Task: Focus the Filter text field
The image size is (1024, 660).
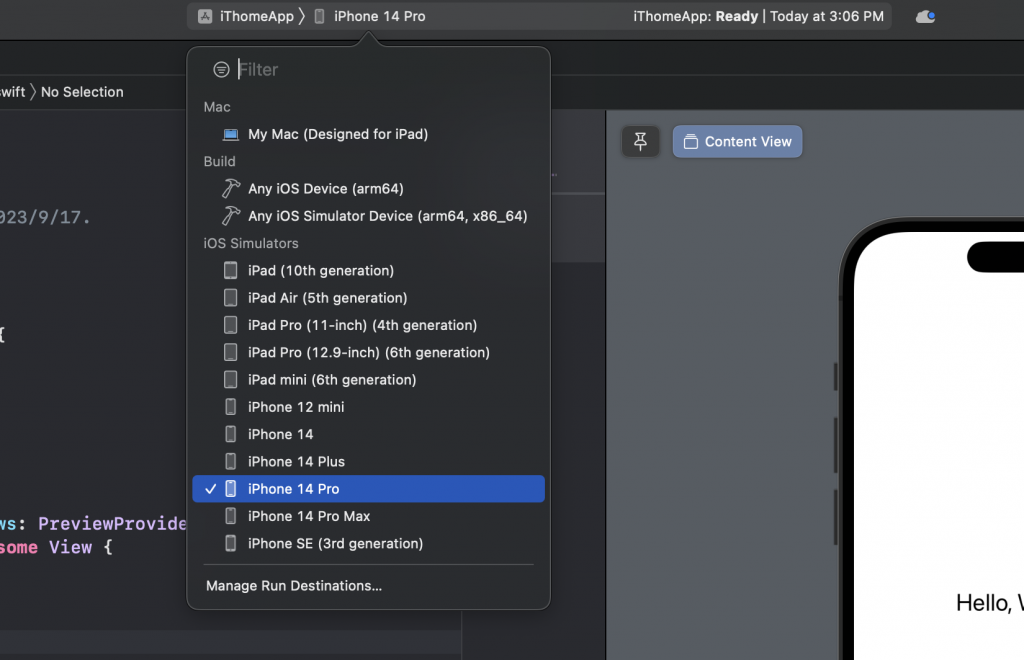Action: (x=385, y=70)
